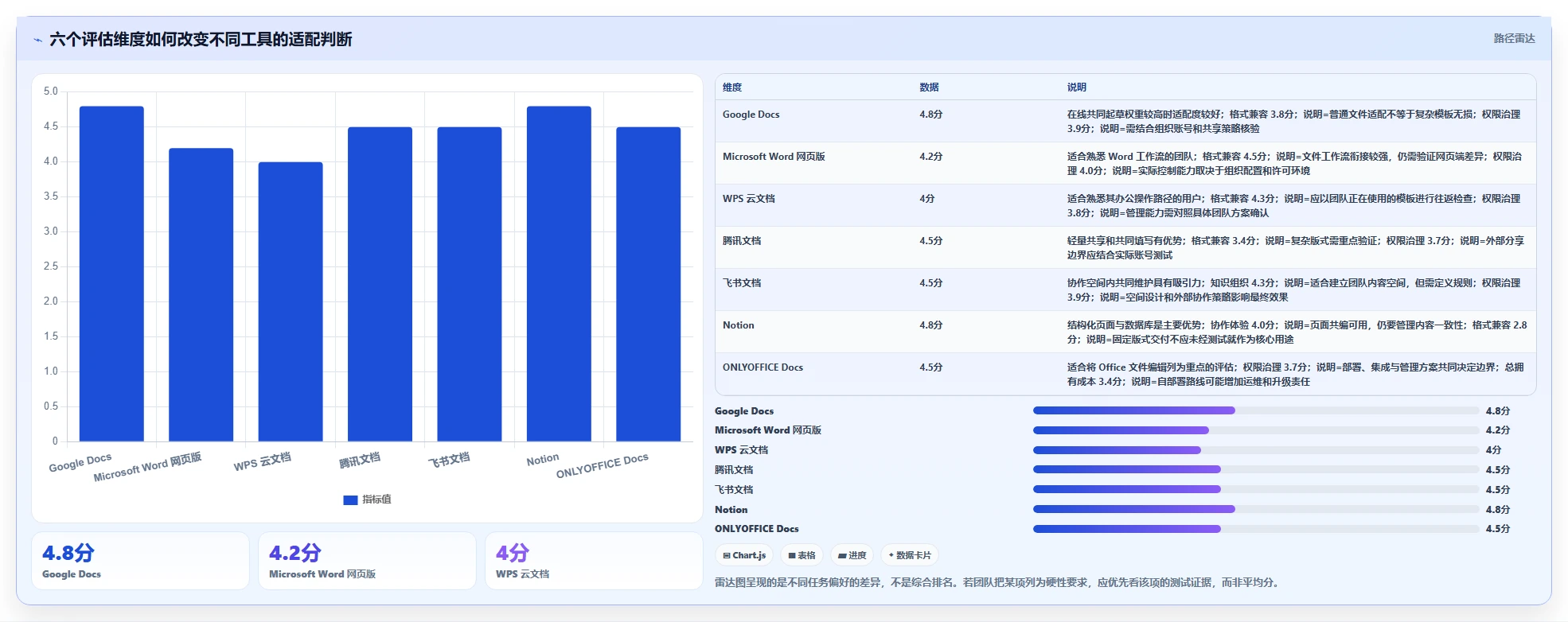Click the WPS 云文档 progress bar
The height and width of the screenshot is (622, 1568).
(x=1256, y=450)
